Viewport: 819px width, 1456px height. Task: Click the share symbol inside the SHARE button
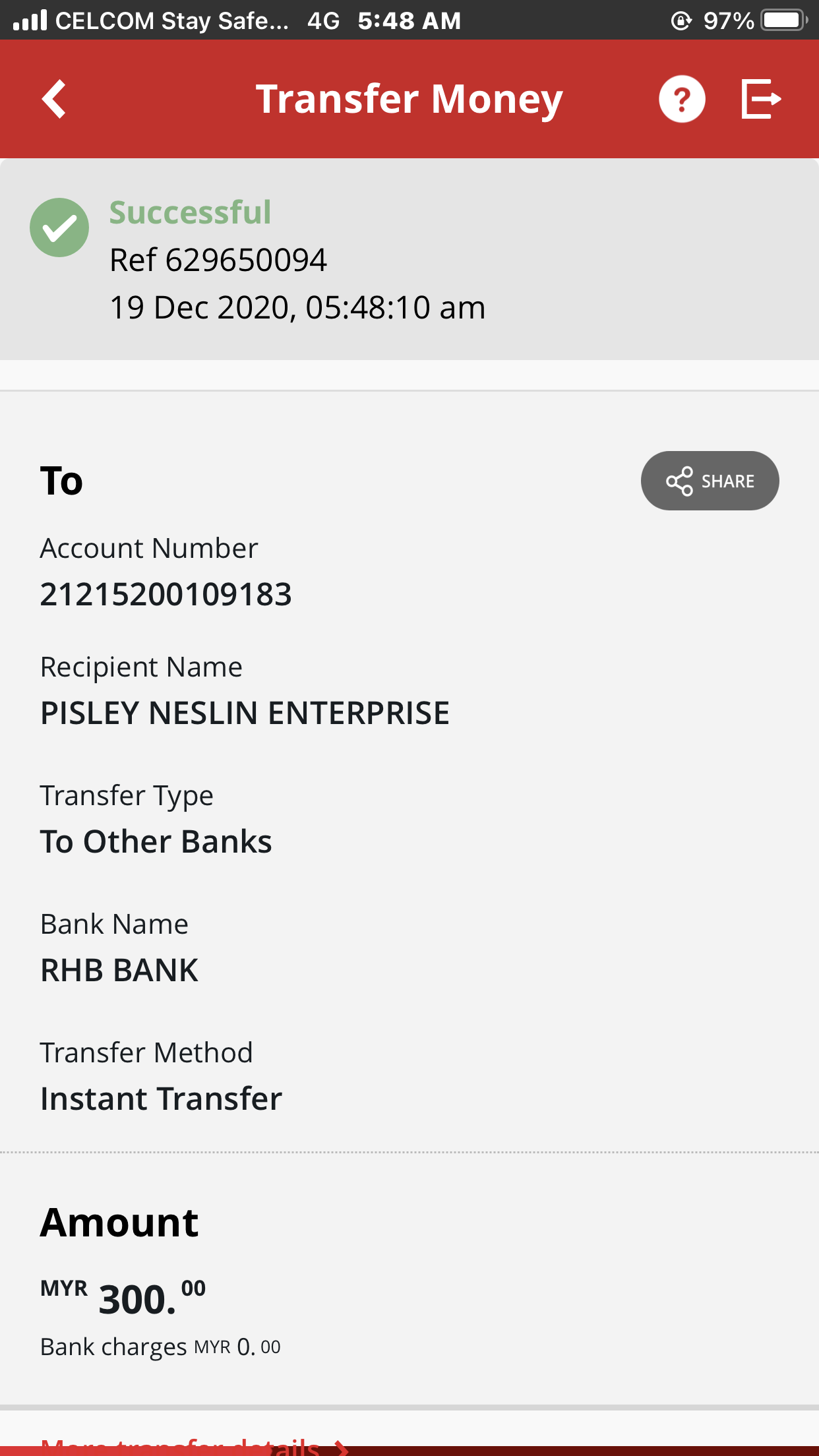coord(679,481)
